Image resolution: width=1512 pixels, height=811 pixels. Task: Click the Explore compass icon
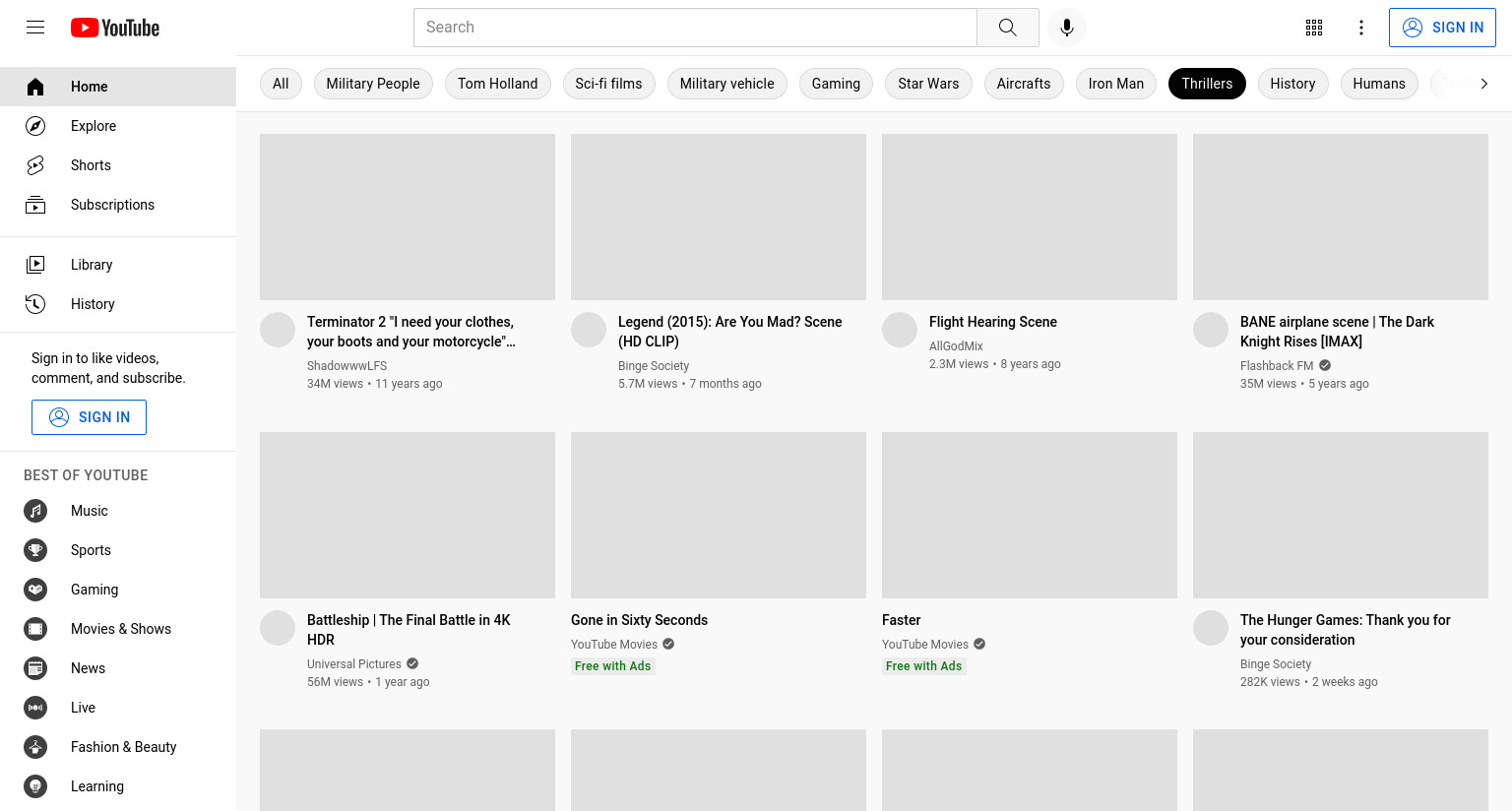pyautogui.click(x=35, y=126)
